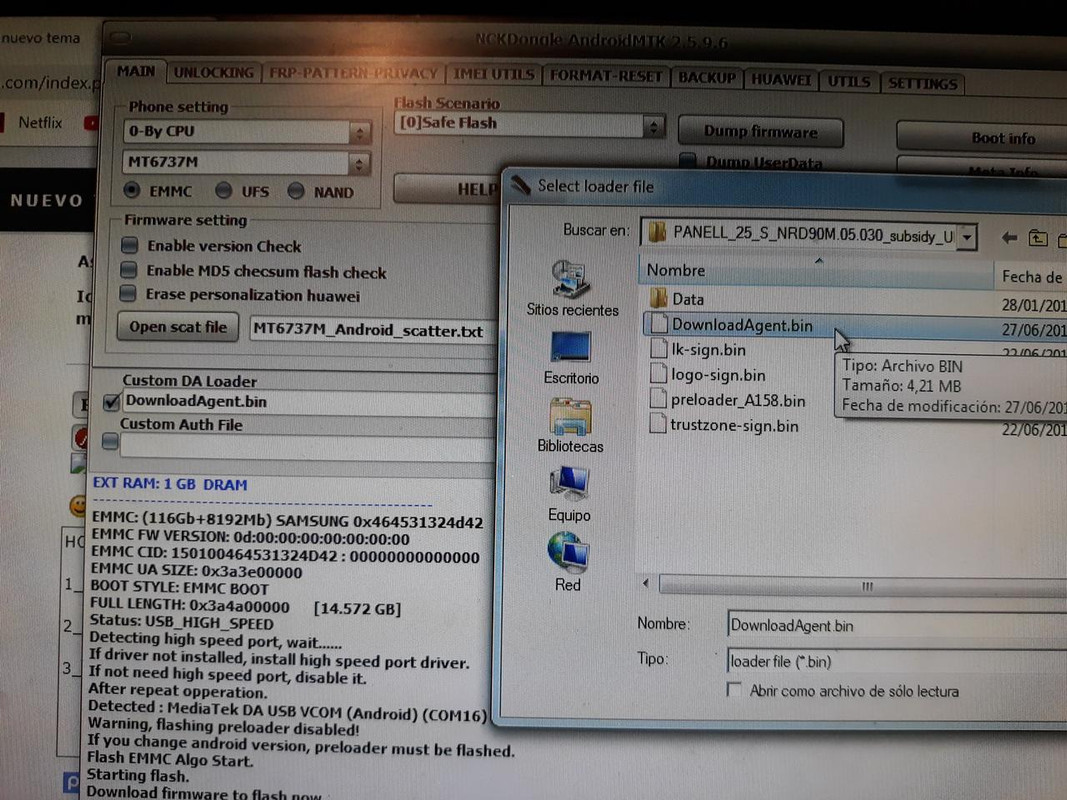Open the Red network icon
Image resolution: width=1067 pixels, height=800 pixels.
click(568, 552)
